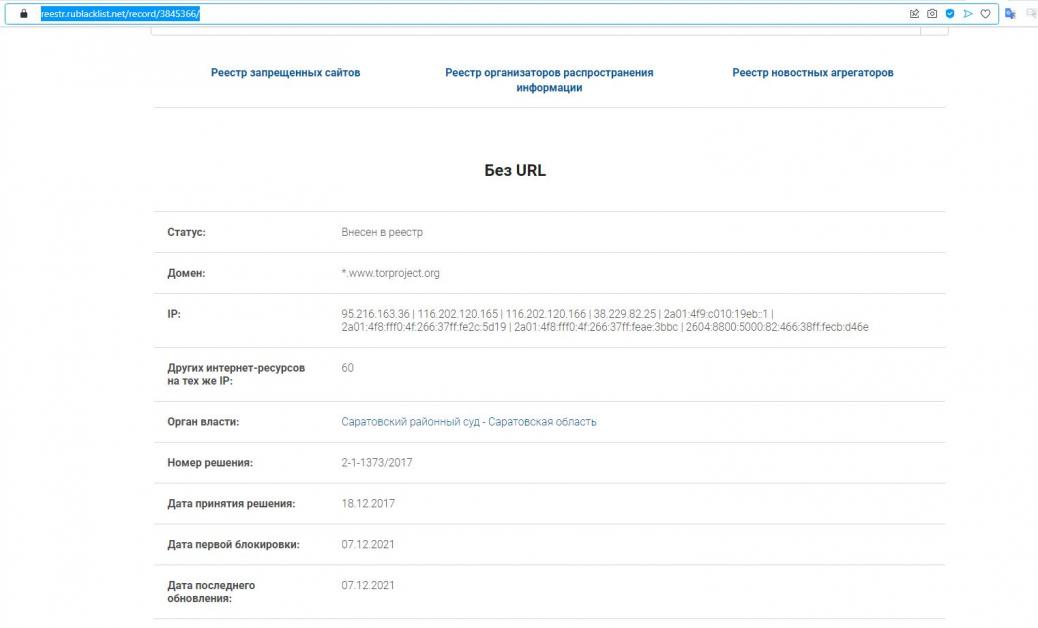Viewport: 1038px width, 628px height.
Task: Click the first blocking date 07.12.2021
Action: tap(368, 545)
